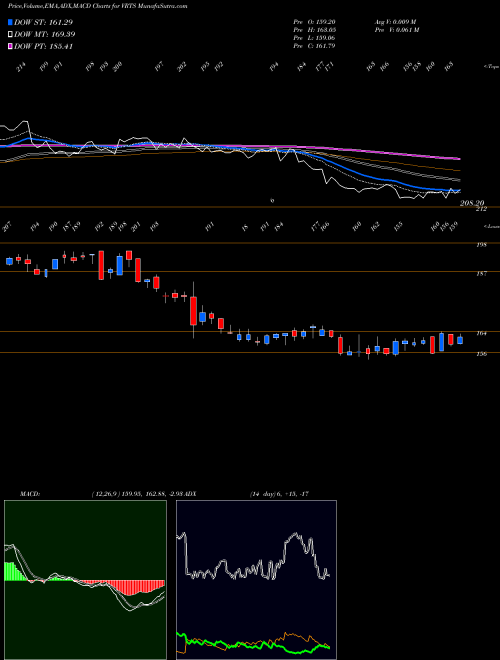Click the 187 price axis label

481,274
